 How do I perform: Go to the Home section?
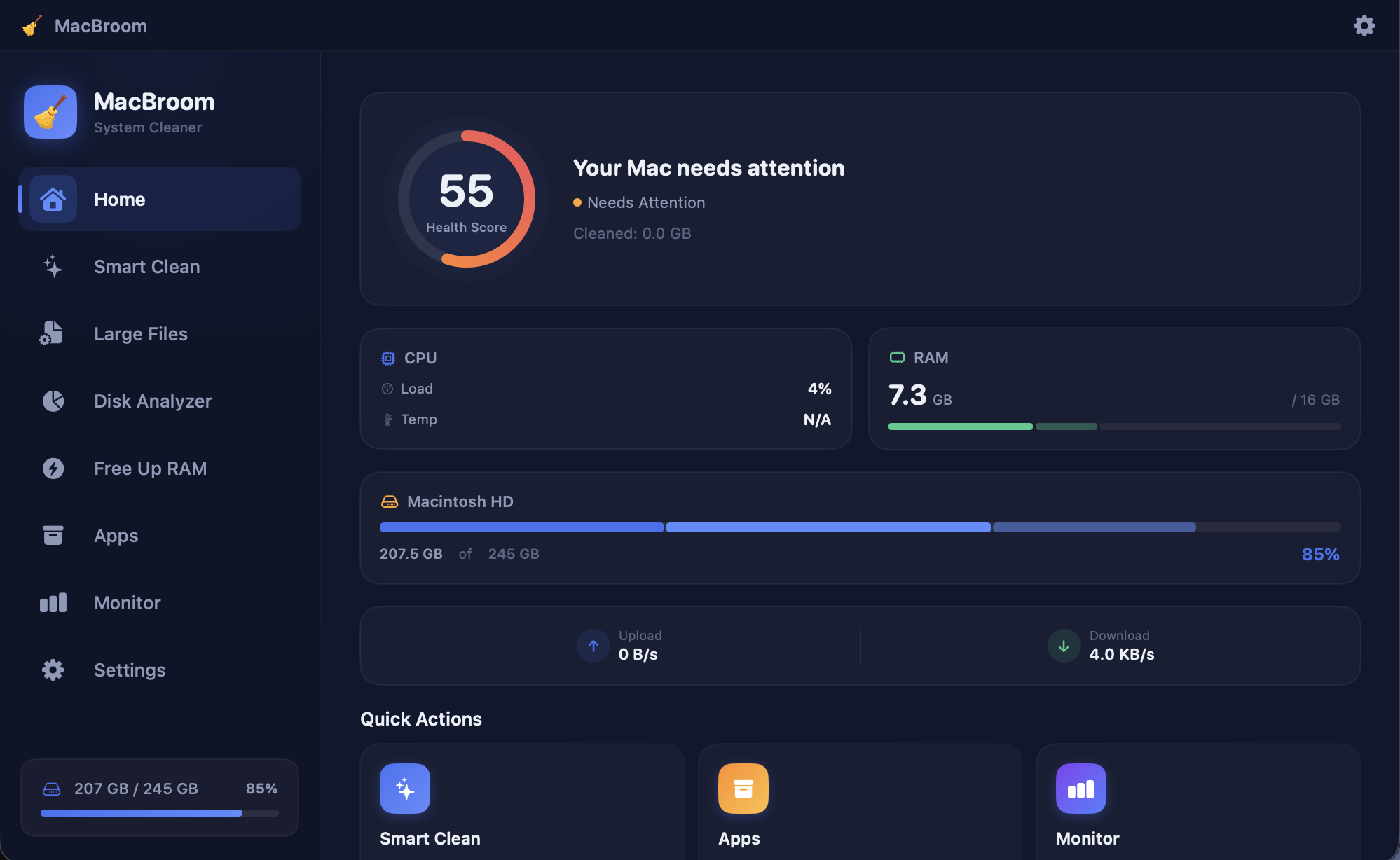[x=160, y=199]
